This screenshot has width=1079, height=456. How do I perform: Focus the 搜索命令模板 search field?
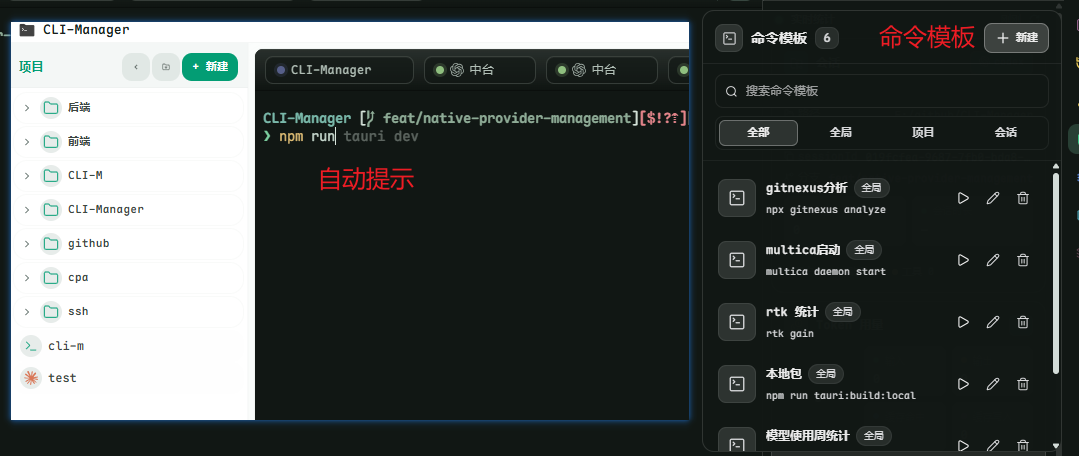pos(882,91)
